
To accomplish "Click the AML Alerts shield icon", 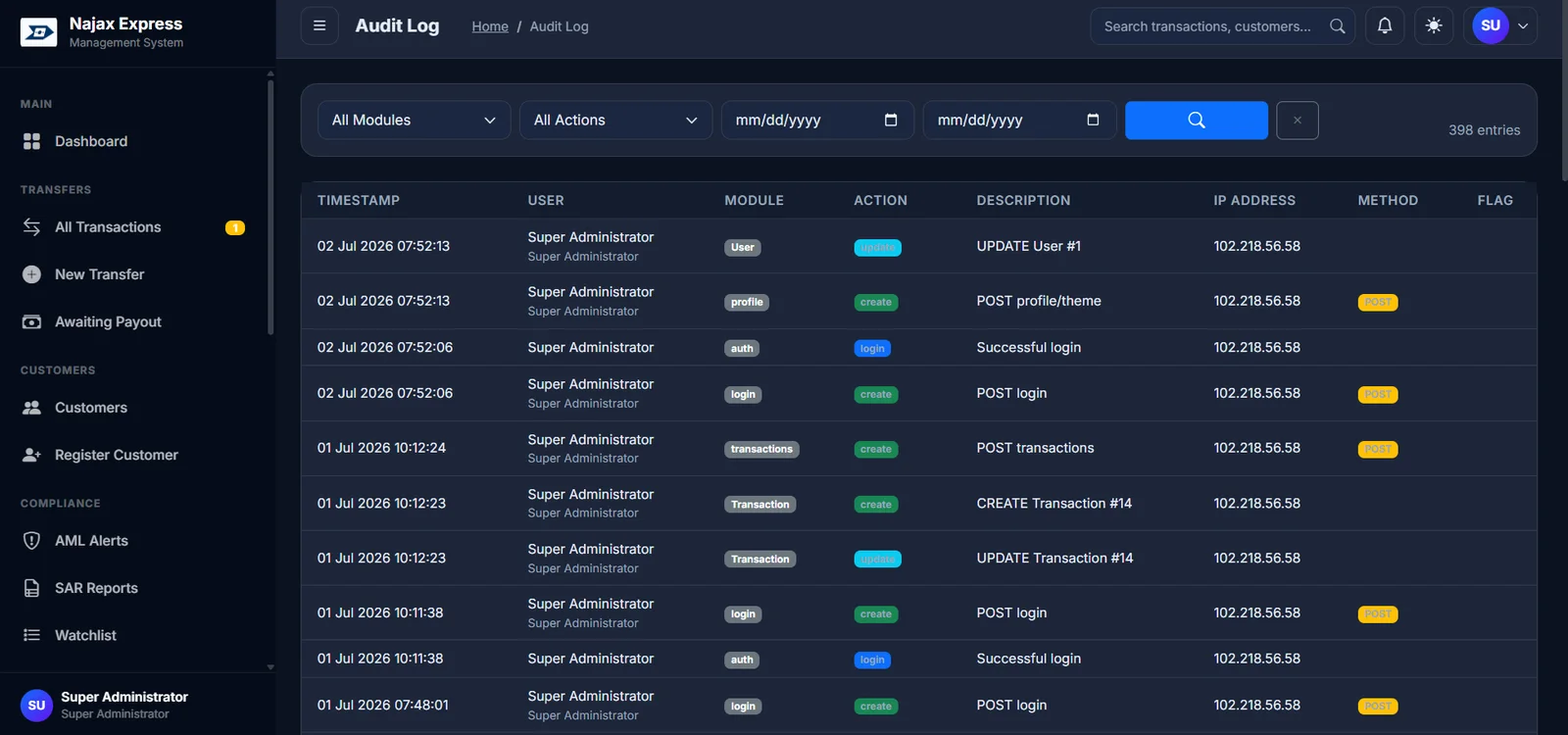I will coord(31,541).
